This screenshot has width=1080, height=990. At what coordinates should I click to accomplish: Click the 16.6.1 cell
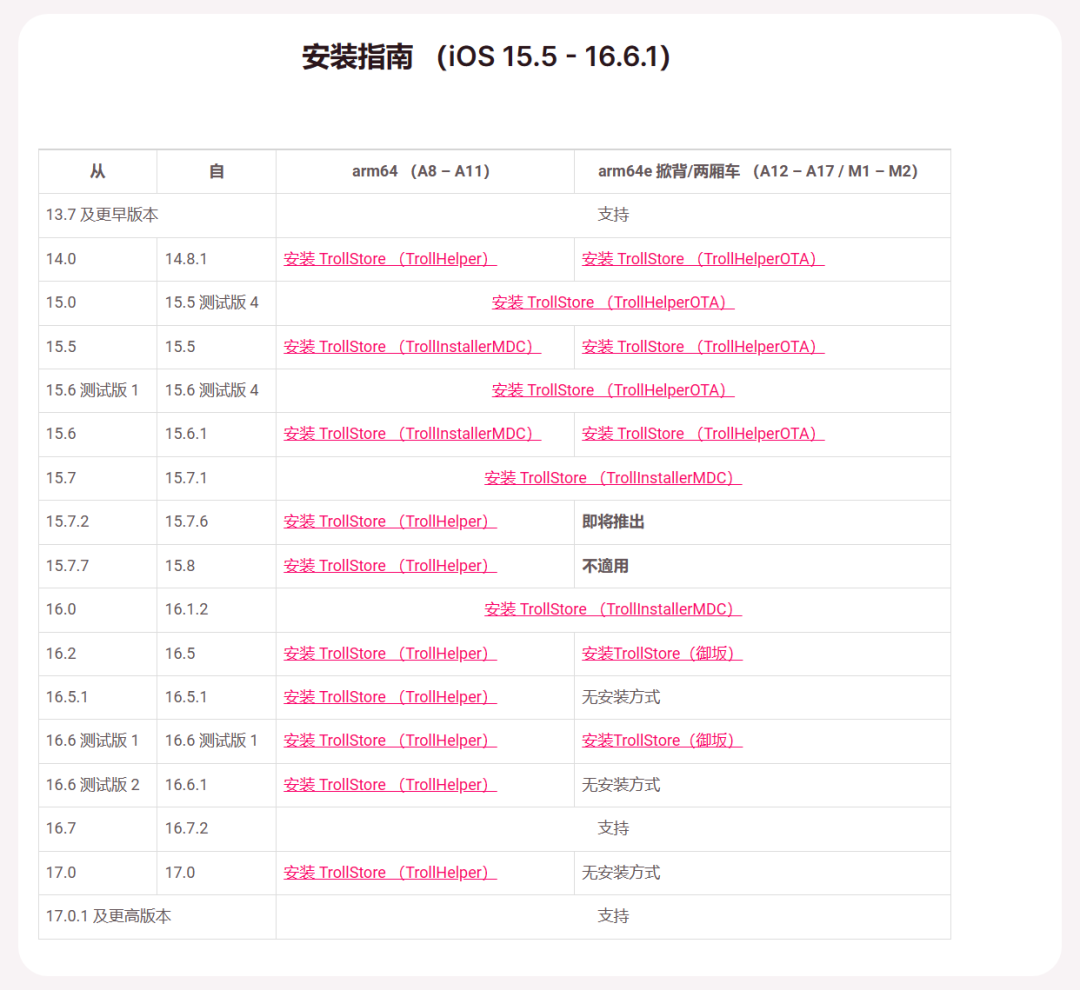[216, 785]
